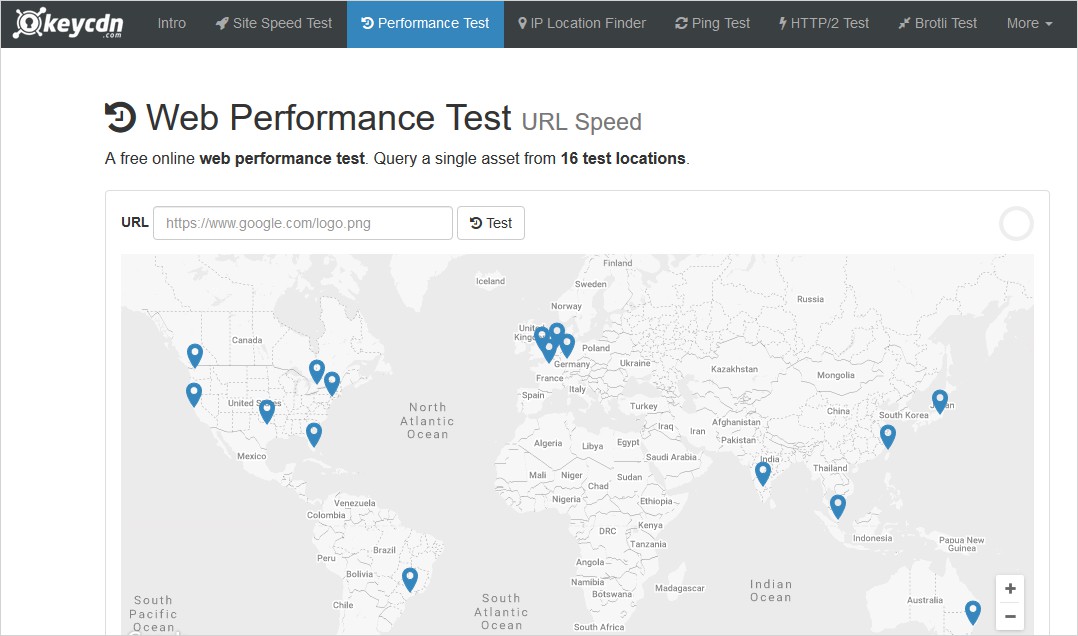1078x636 pixels.
Task: Open the Site Speed Test tab
Action: 274,24
